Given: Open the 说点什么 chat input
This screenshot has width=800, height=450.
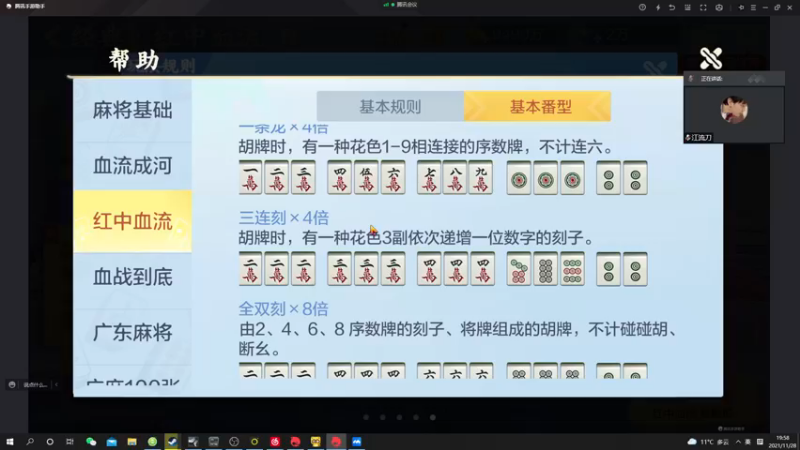Looking at the screenshot, I should pyautogui.click(x=35, y=385).
